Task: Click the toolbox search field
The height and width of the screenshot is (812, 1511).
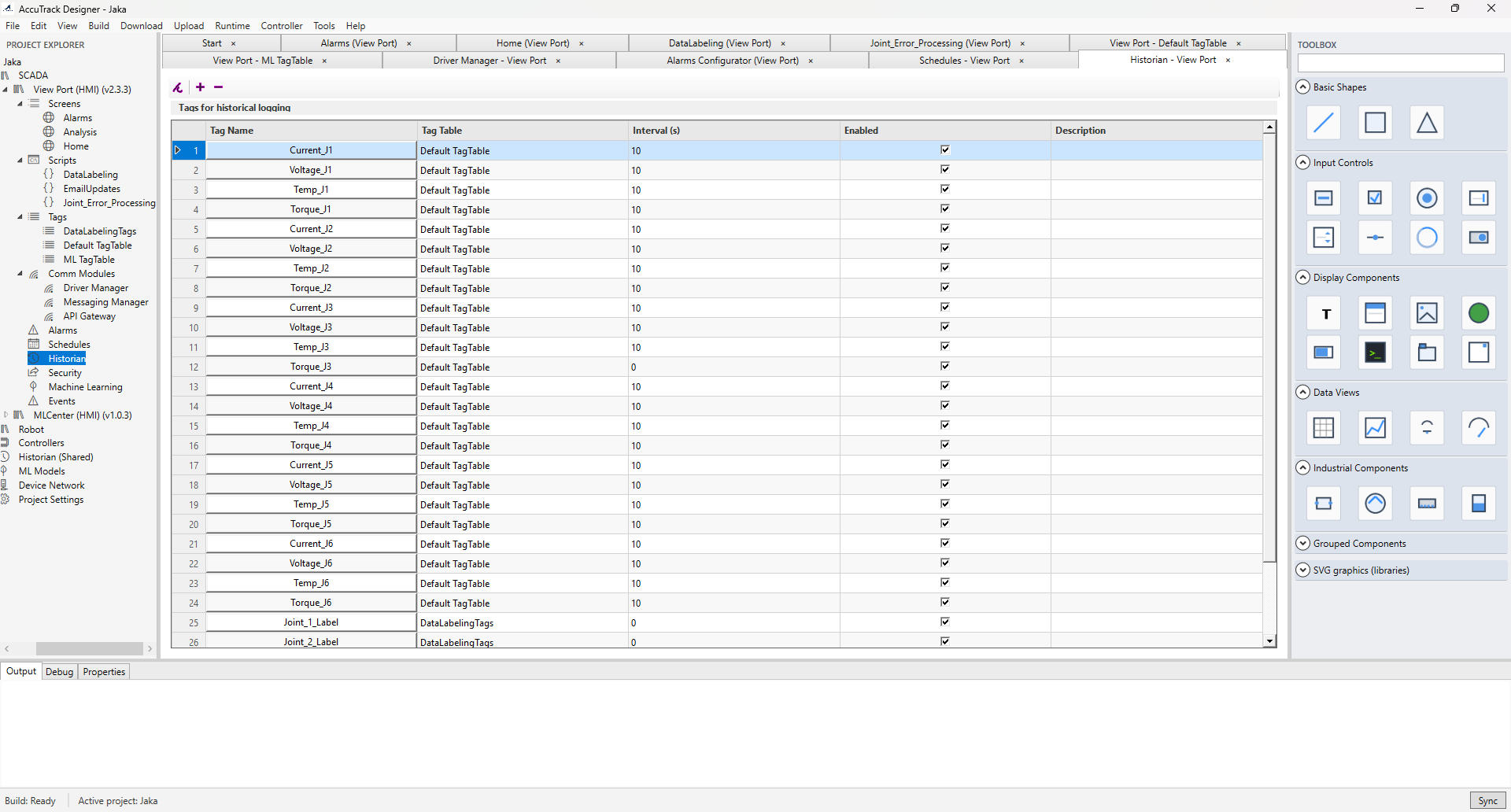Action: [x=1401, y=63]
